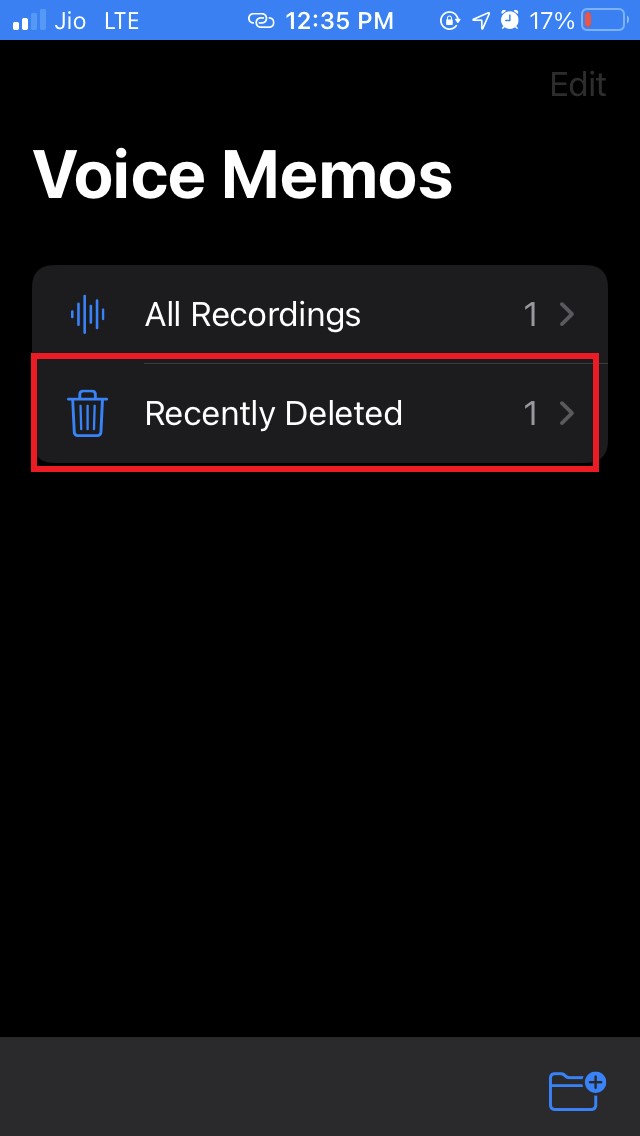Open the All Recordings folder
This screenshot has height=1136, width=640.
[320, 314]
